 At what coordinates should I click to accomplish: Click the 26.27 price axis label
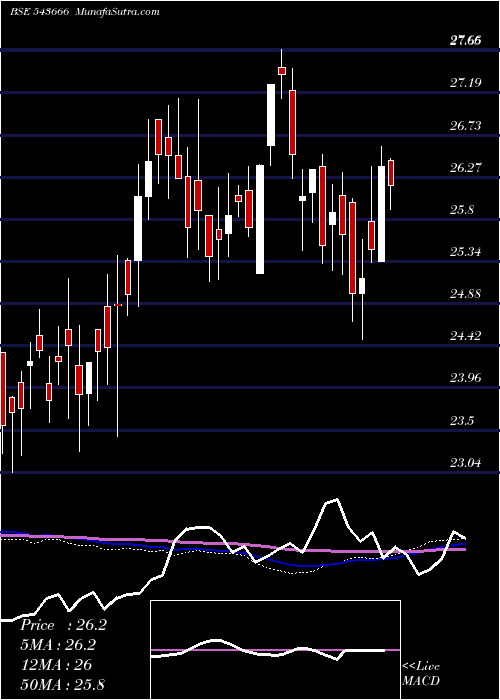pos(465,167)
